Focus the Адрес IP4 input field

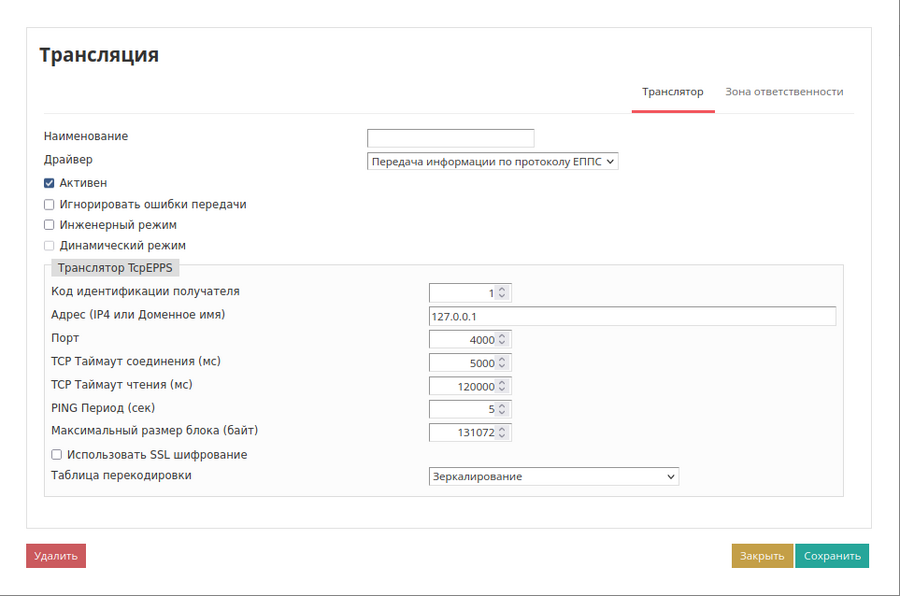pos(632,316)
